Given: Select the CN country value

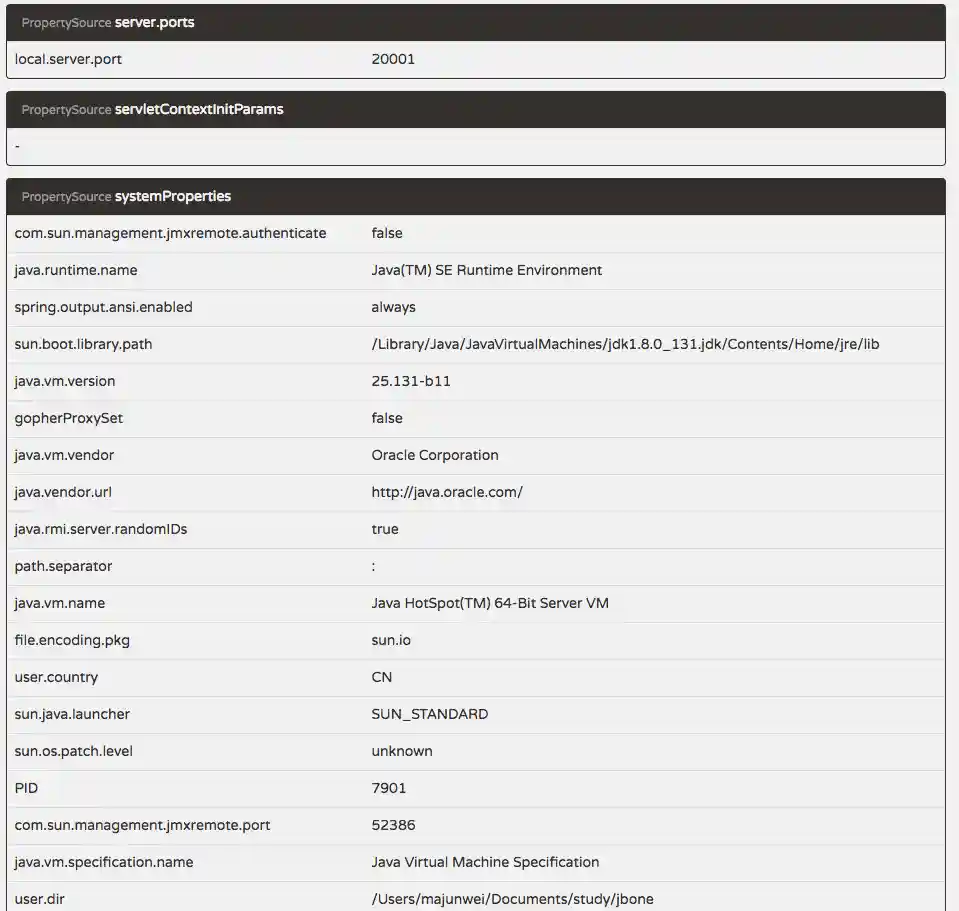Looking at the screenshot, I should (382, 677).
